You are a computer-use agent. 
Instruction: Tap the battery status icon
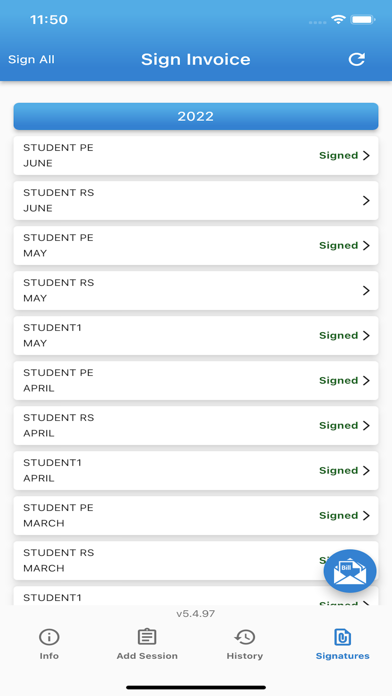pyautogui.click(x=363, y=20)
